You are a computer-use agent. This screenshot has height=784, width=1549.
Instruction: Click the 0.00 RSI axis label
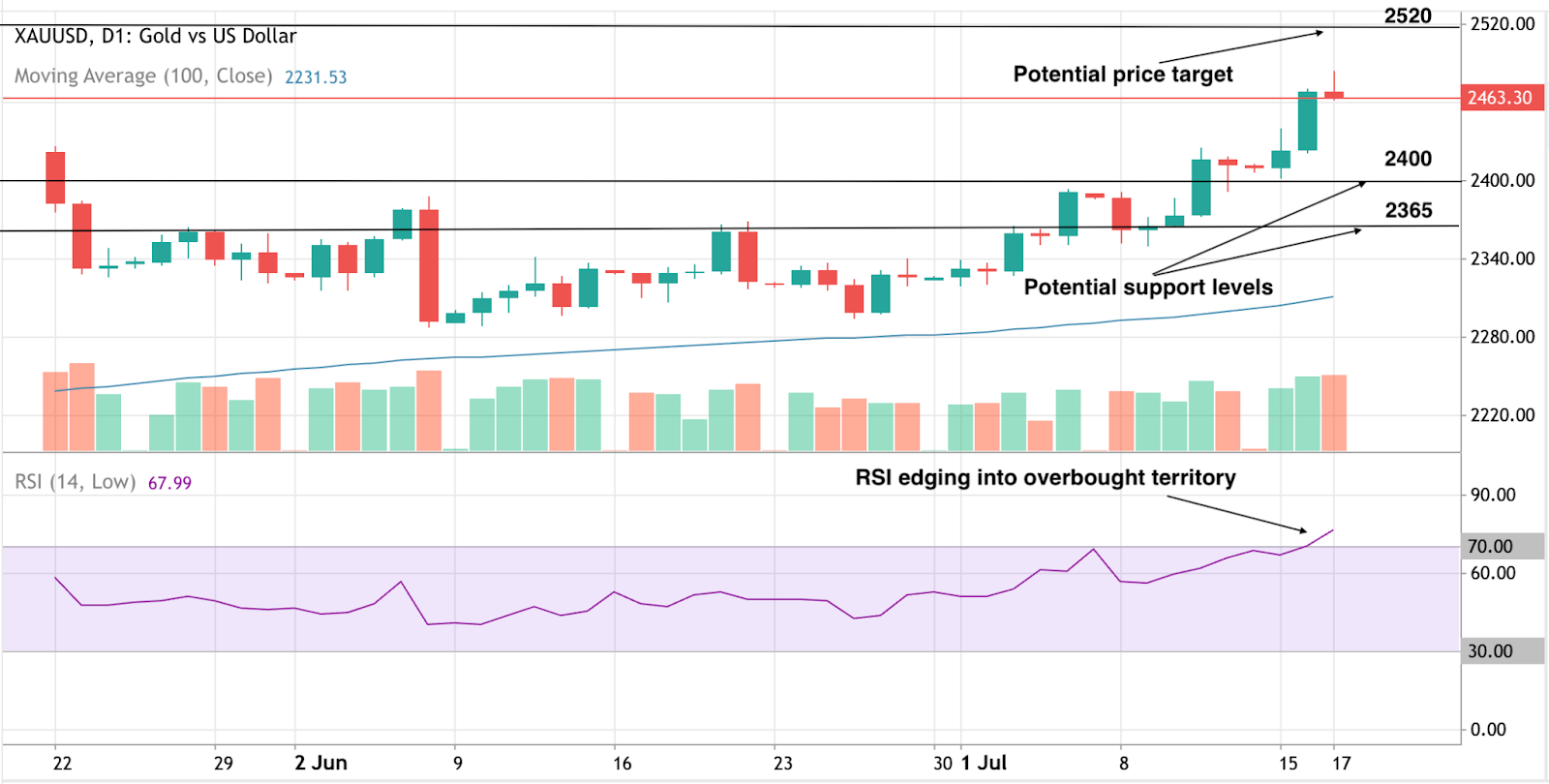[x=1488, y=730]
